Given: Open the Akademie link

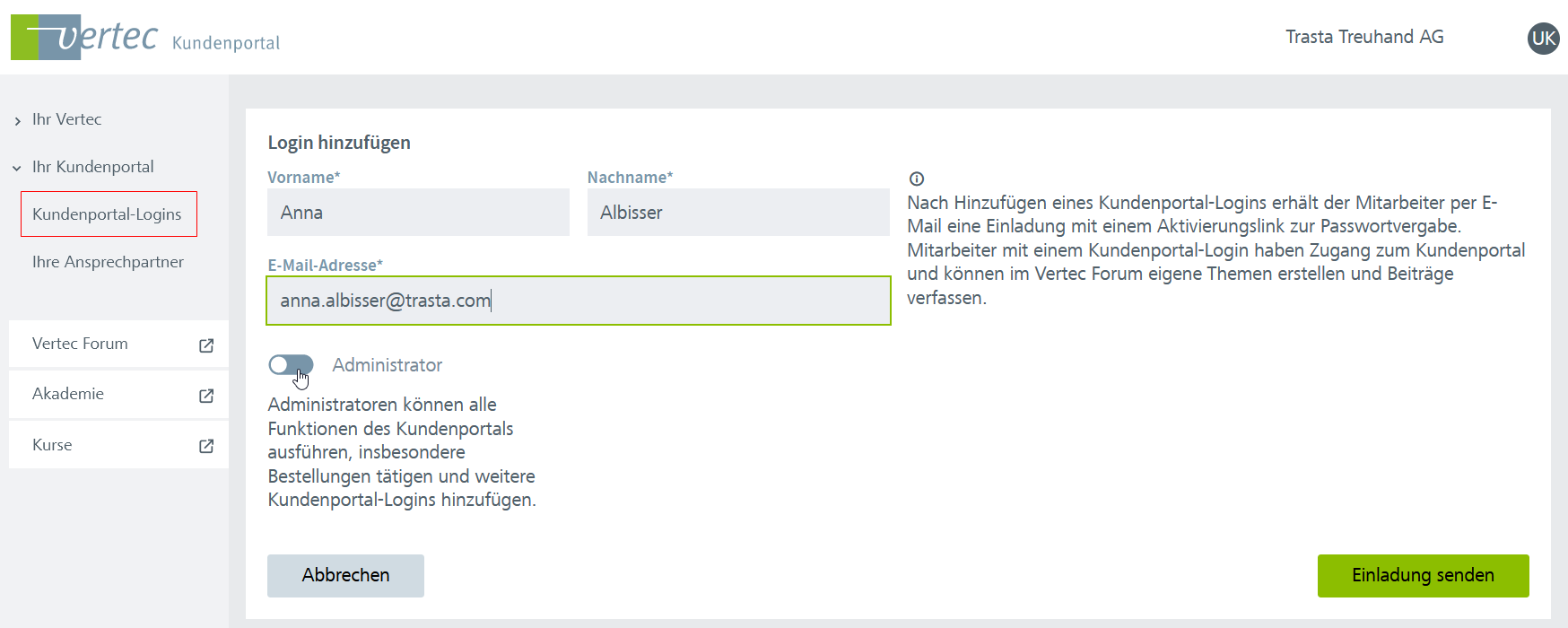Looking at the screenshot, I should point(68,394).
